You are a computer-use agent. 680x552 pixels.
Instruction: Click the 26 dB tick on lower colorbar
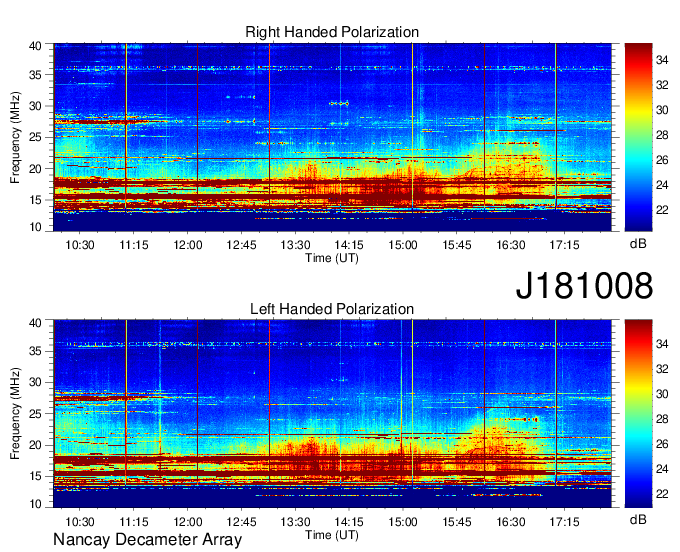662,444
